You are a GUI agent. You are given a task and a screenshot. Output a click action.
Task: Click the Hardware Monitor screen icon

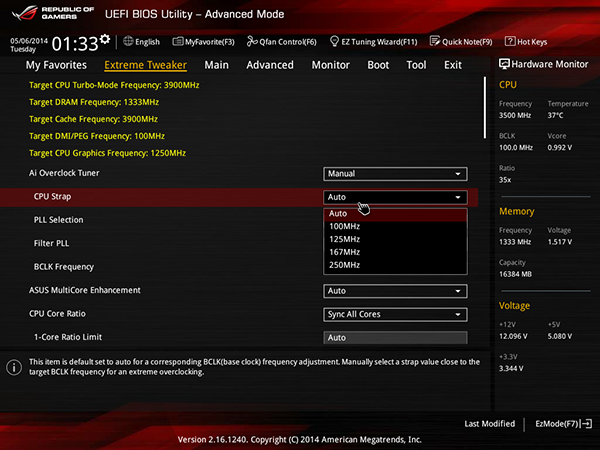[x=504, y=64]
